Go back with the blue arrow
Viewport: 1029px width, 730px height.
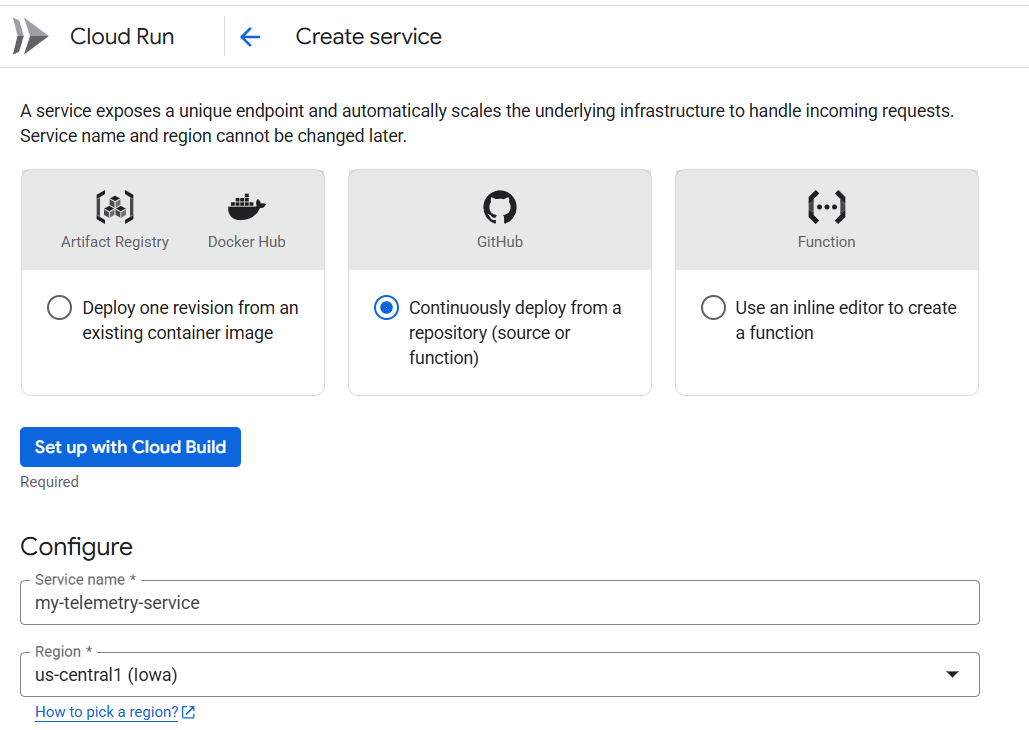coord(250,37)
